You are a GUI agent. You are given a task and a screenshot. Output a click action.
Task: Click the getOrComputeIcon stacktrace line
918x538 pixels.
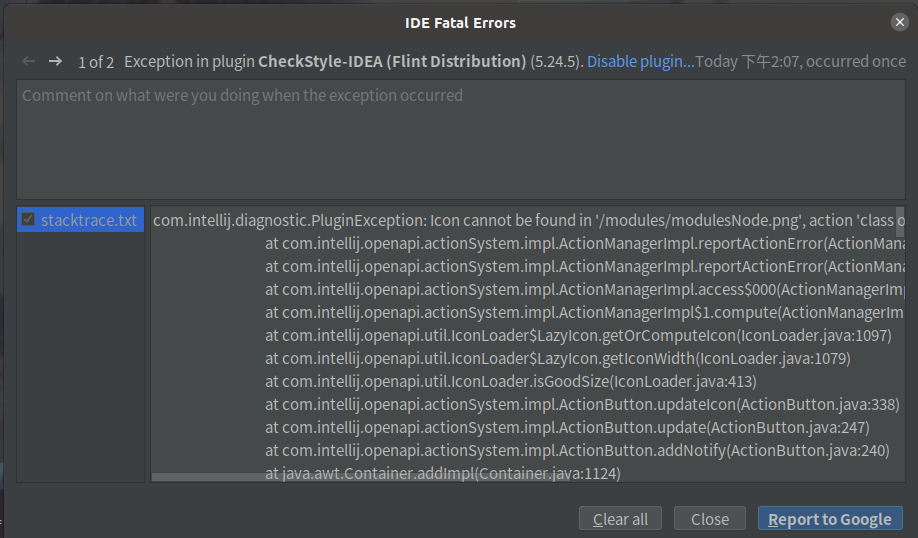tap(578, 335)
